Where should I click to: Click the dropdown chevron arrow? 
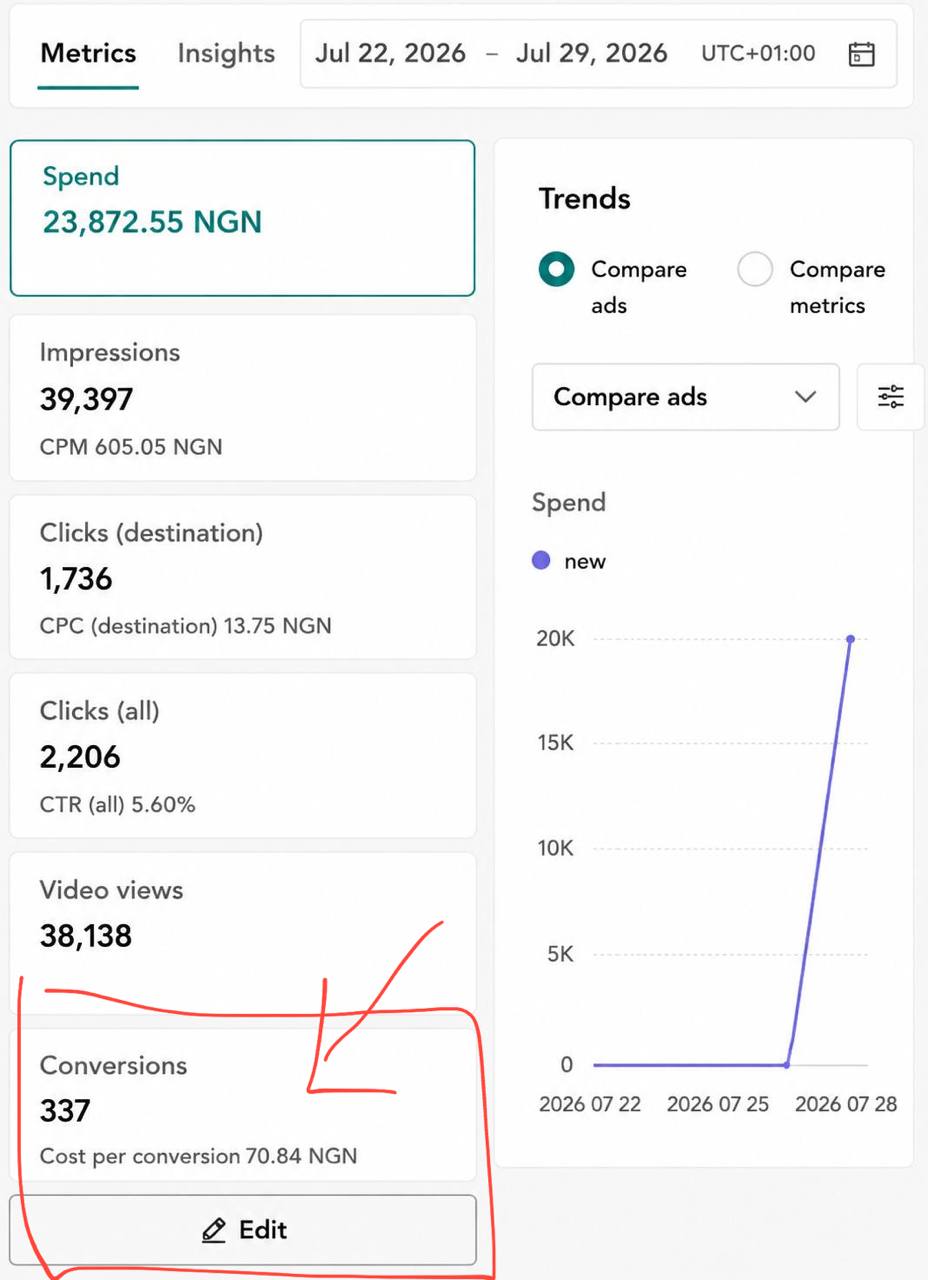(x=805, y=397)
